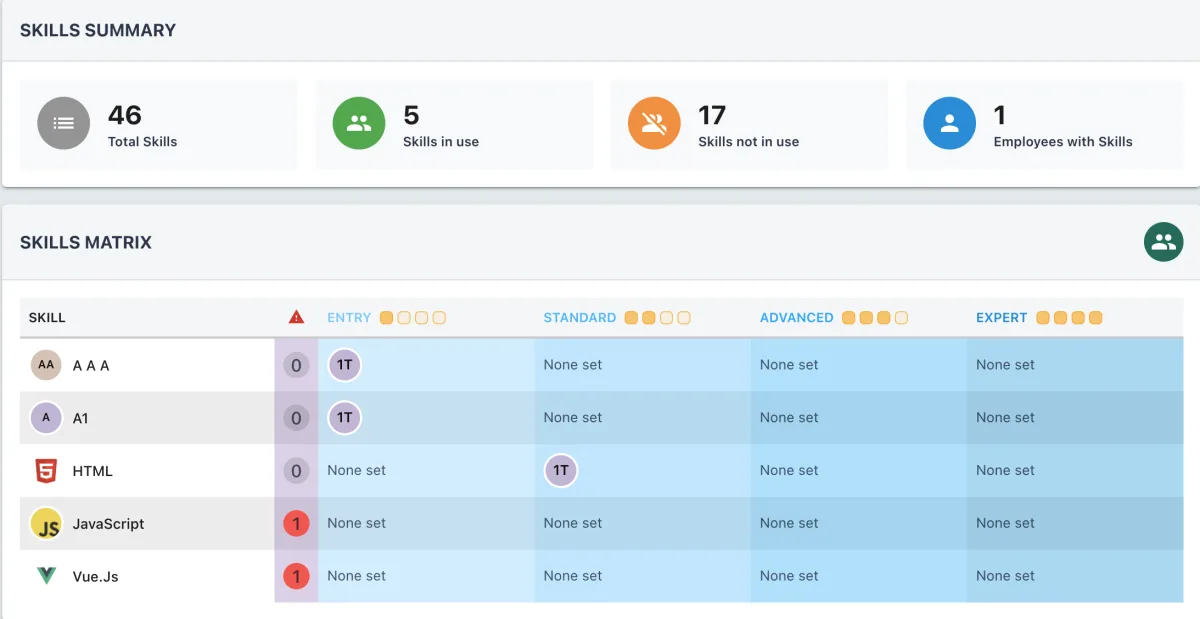This screenshot has width=1200, height=619.
Task: Click the STANDARD level column header
Action: [580, 318]
